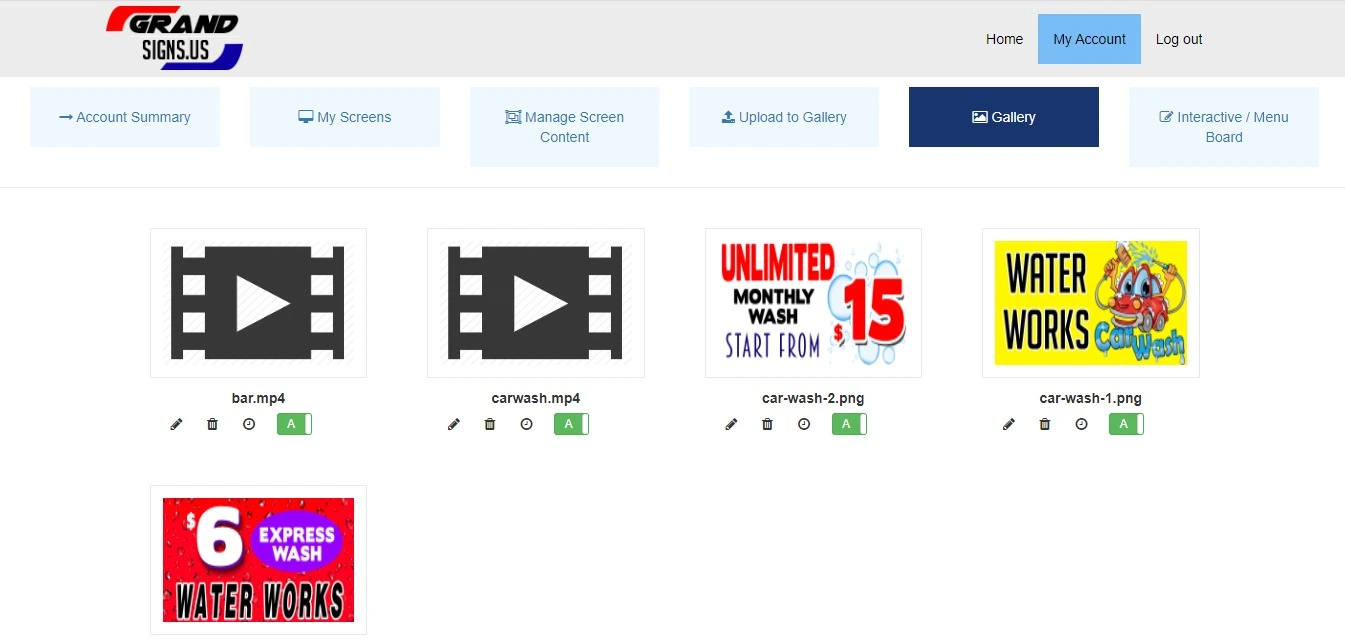Open the clock icon under car-wash-2.png
1345x640 pixels.
804,424
